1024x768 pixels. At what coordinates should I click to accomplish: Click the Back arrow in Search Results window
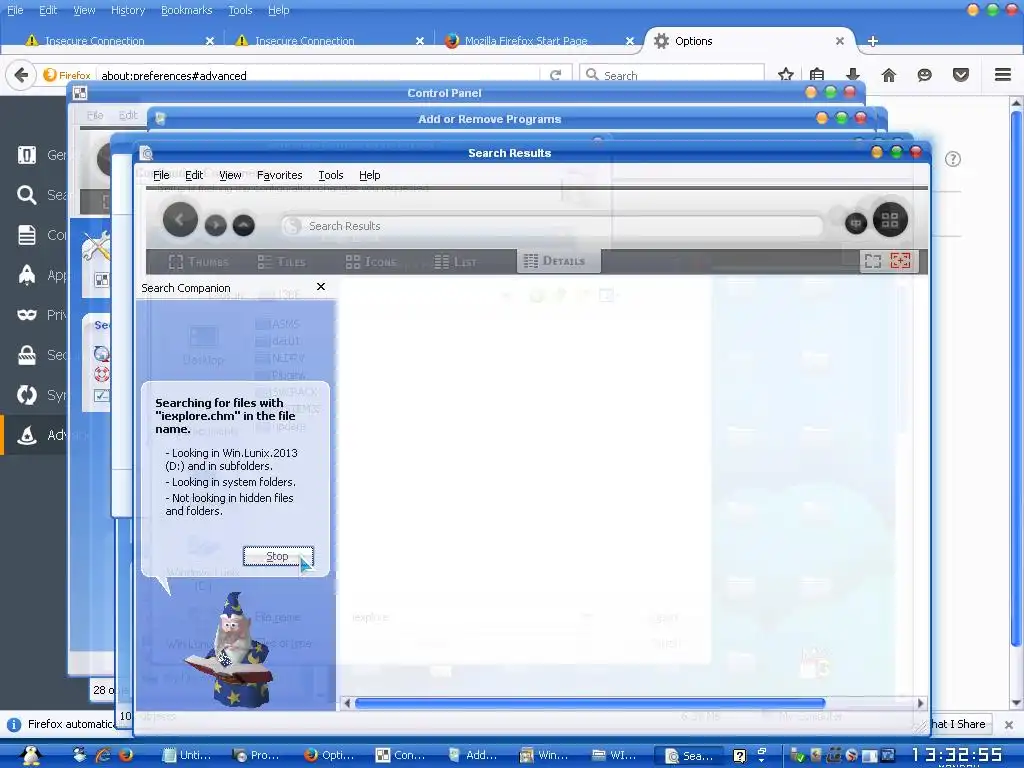(180, 219)
